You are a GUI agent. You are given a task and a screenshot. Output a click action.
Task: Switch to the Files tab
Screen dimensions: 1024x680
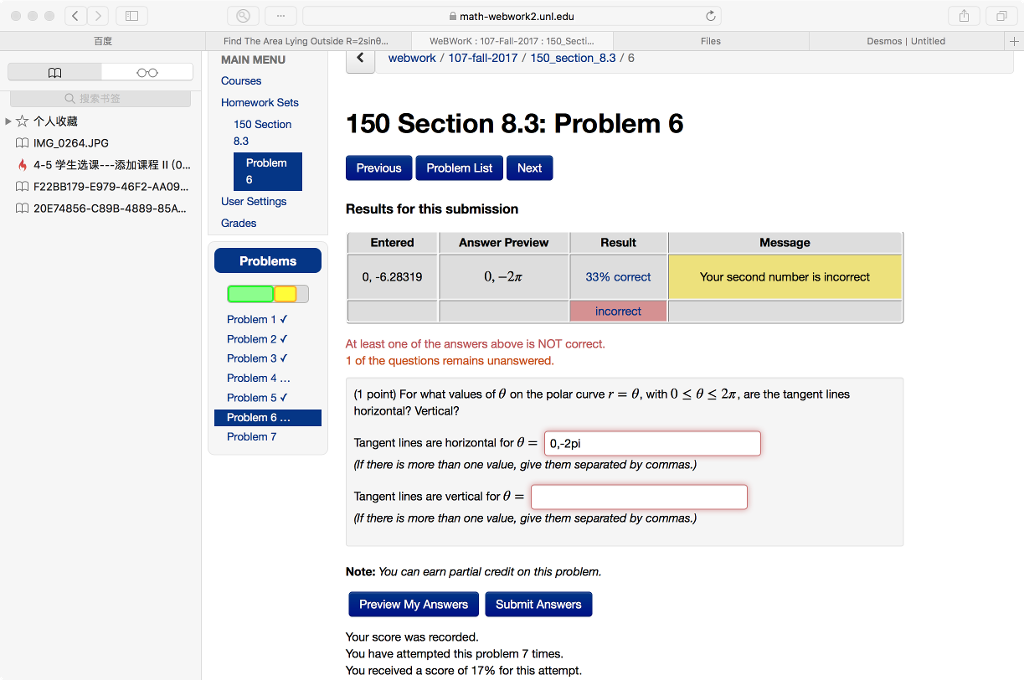pyautogui.click(x=710, y=41)
